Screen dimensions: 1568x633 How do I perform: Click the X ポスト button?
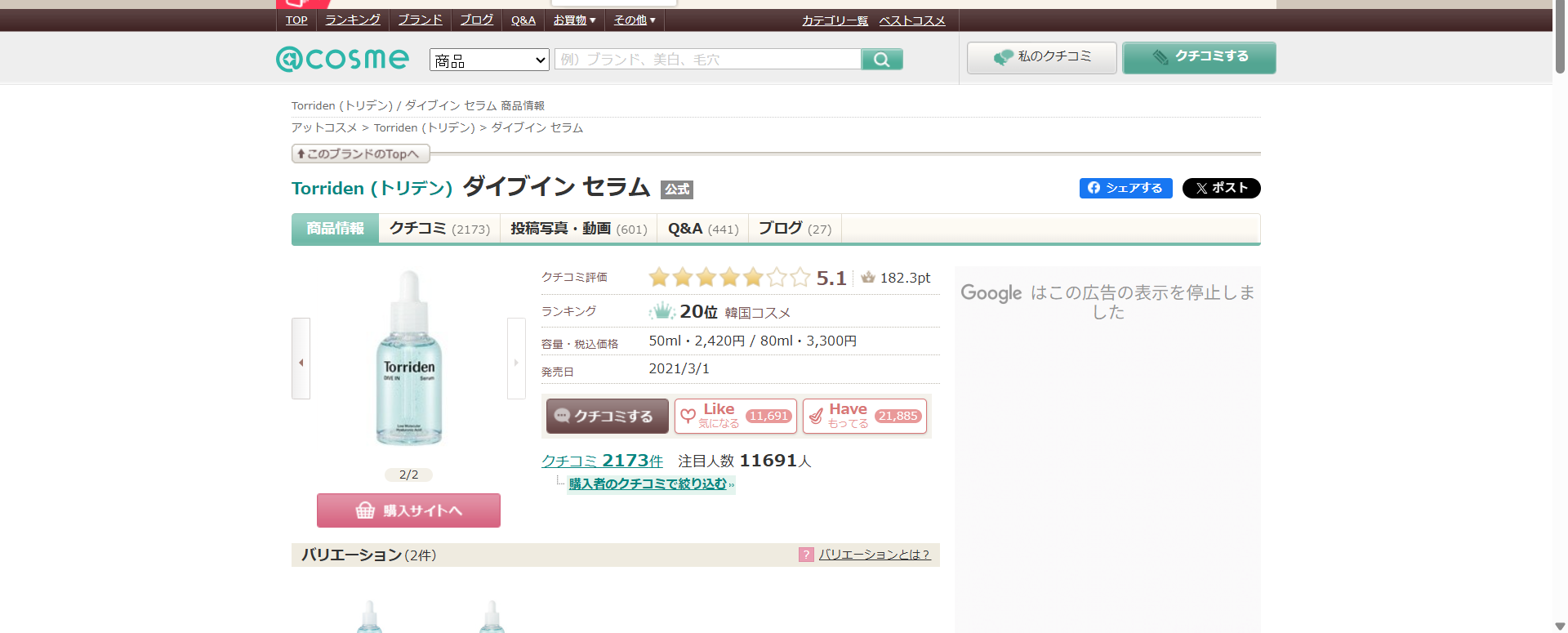[1221, 188]
